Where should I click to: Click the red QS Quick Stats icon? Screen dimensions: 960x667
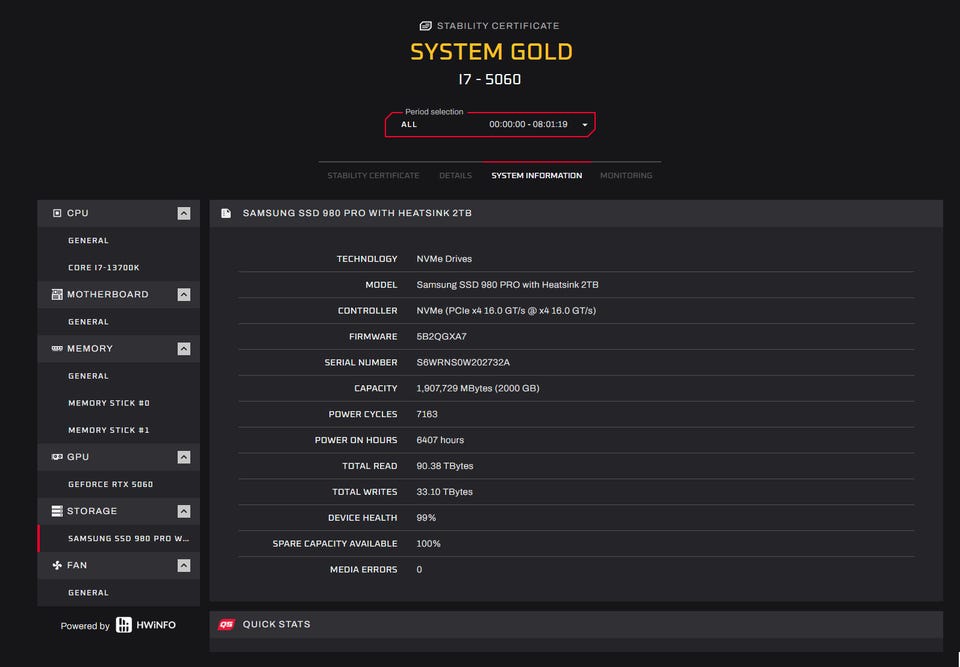click(x=227, y=624)
